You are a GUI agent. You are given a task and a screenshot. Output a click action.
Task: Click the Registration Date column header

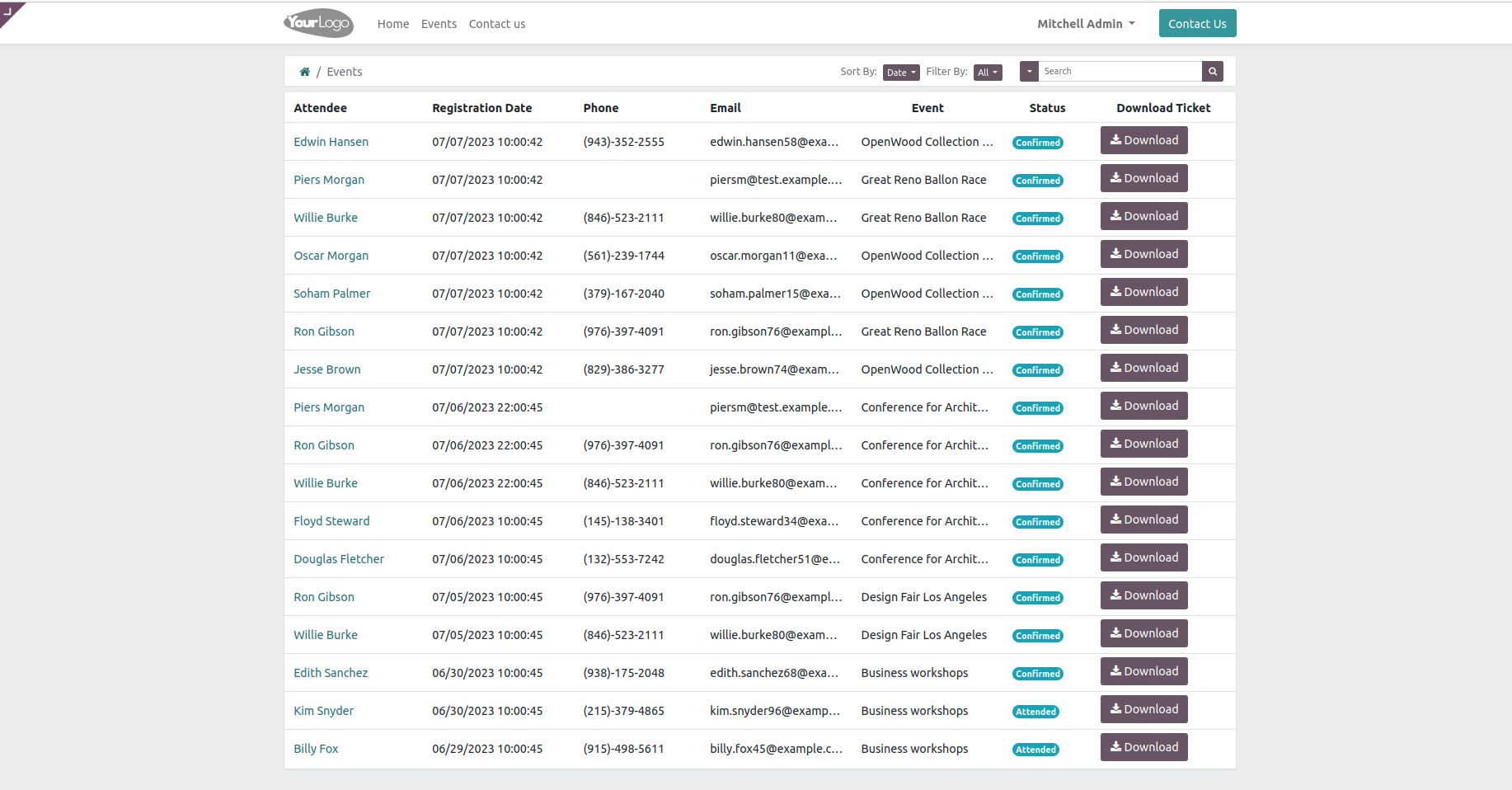coord(481,108)
